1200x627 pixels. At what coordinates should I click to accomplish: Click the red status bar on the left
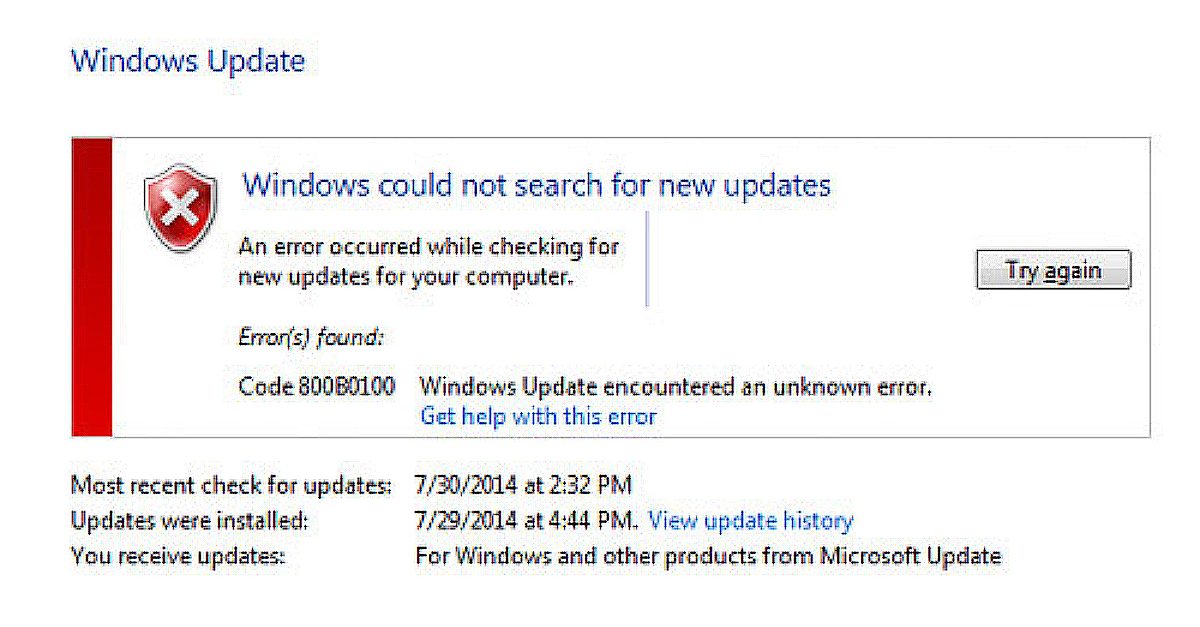tap(91, 288)
